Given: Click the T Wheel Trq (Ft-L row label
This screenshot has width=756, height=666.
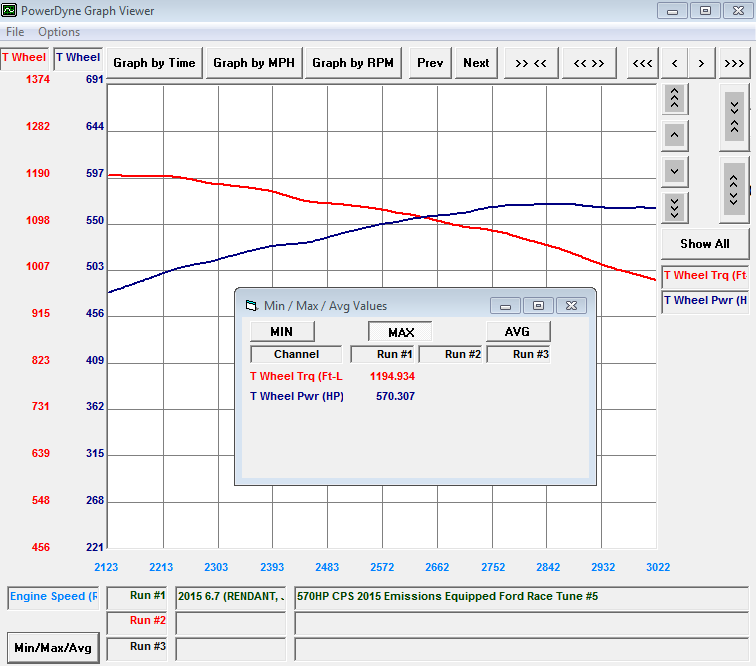Looking at the screenshot, I should (296, 377).
